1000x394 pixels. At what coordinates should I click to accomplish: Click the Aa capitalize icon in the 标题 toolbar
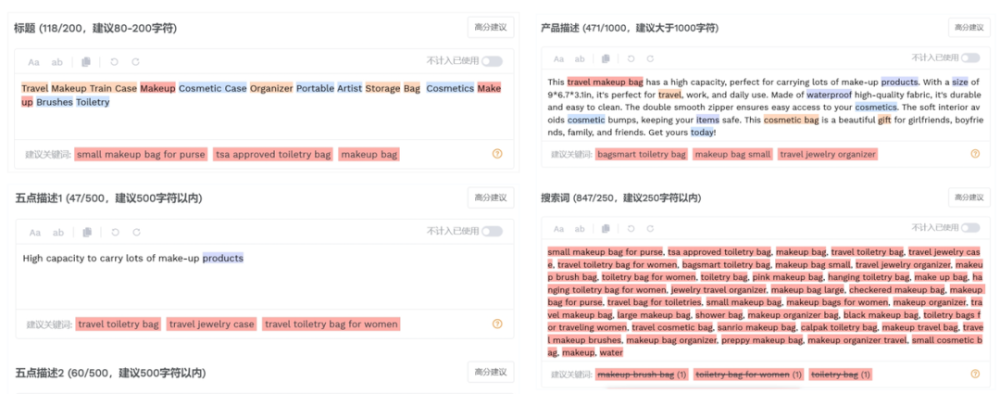click(x=34, y=62)
